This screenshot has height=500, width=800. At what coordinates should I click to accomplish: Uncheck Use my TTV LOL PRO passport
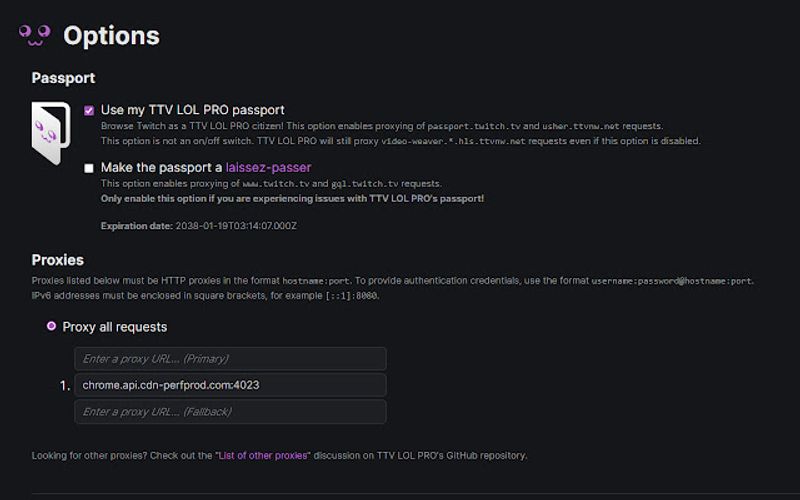[89, 110]
